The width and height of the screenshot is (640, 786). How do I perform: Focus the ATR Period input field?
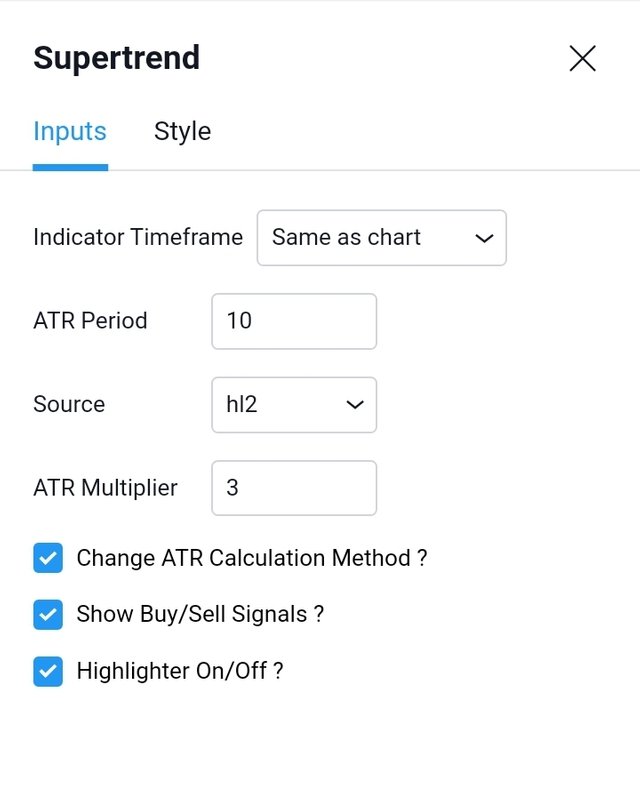[294, 321]
